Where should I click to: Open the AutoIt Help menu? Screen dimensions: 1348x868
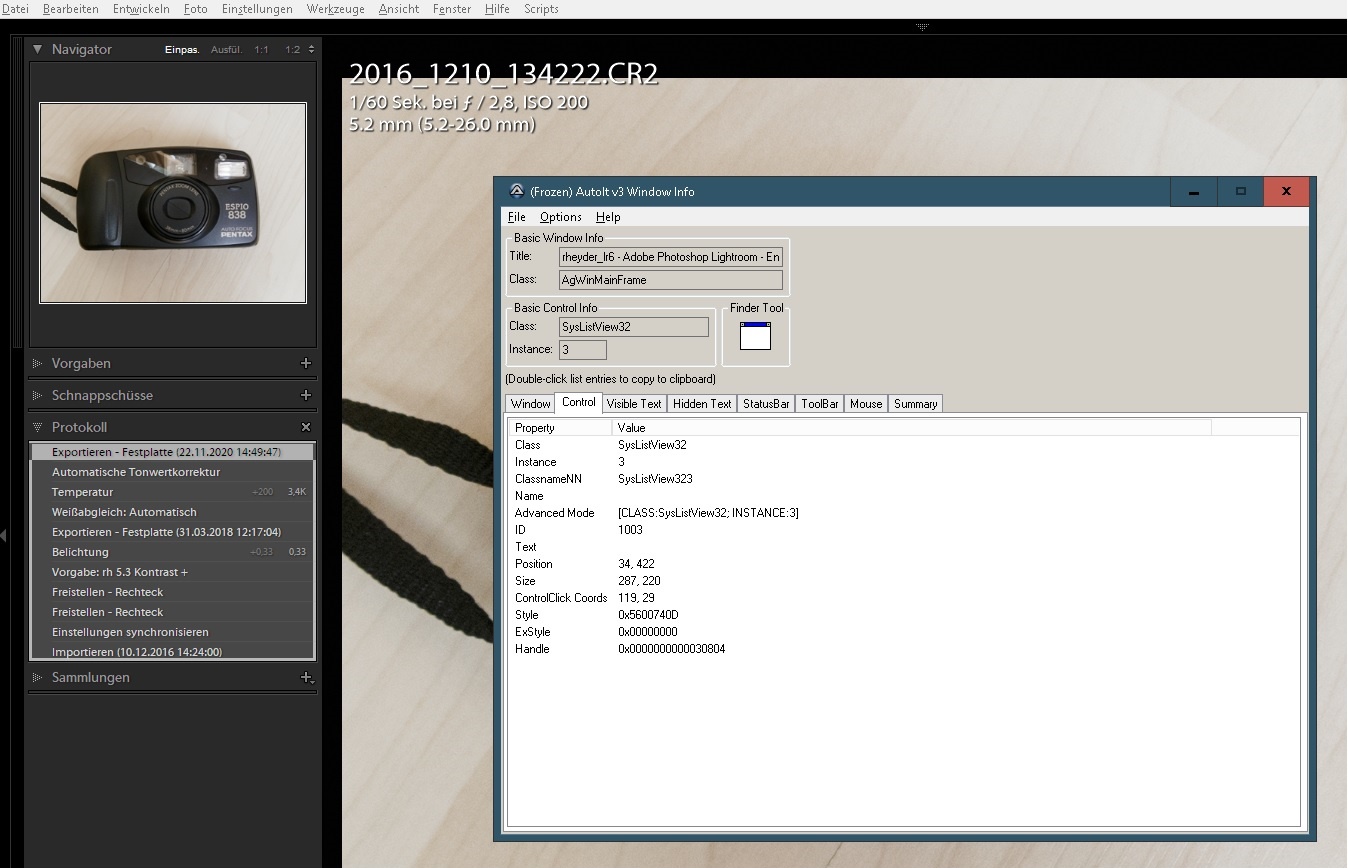tap(608, 217)
